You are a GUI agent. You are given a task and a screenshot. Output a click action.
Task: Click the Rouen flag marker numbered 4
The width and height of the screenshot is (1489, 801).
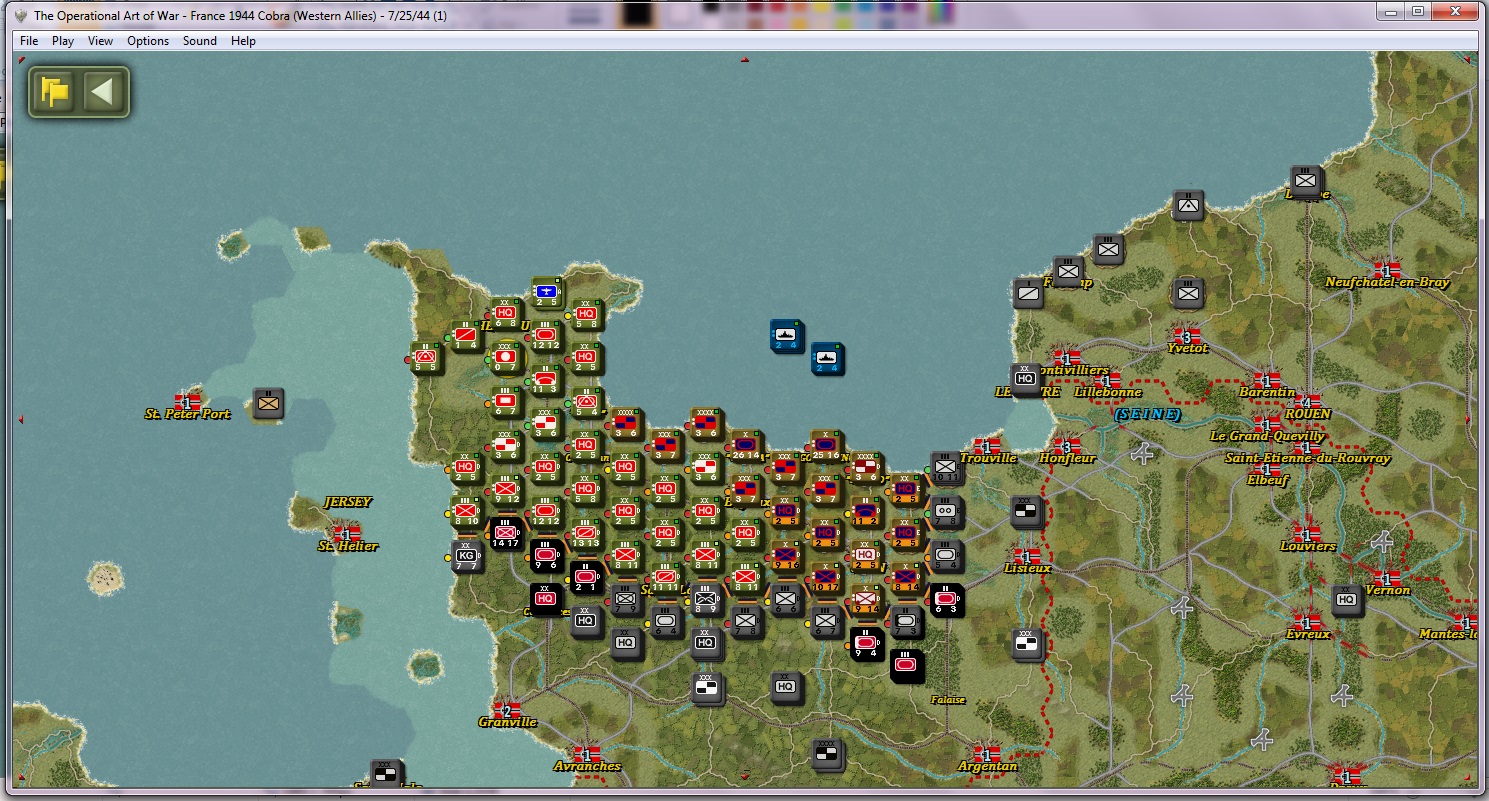[x=1306, y=402]
